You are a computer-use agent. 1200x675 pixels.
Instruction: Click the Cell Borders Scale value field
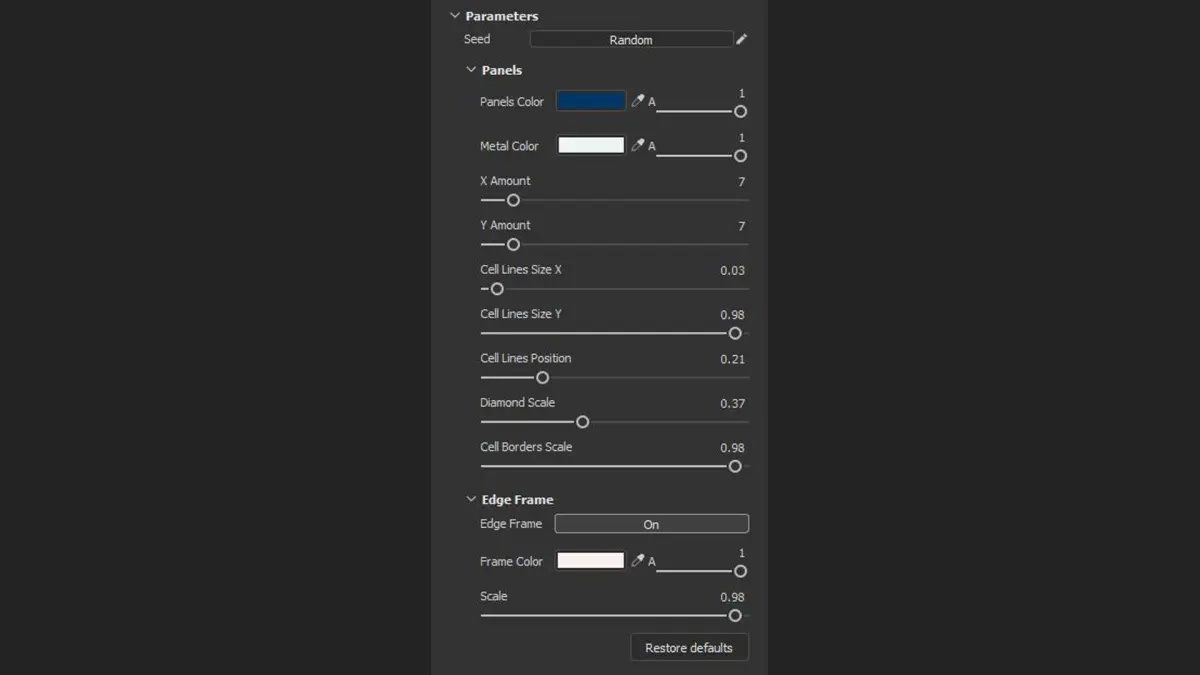[732, 448]
